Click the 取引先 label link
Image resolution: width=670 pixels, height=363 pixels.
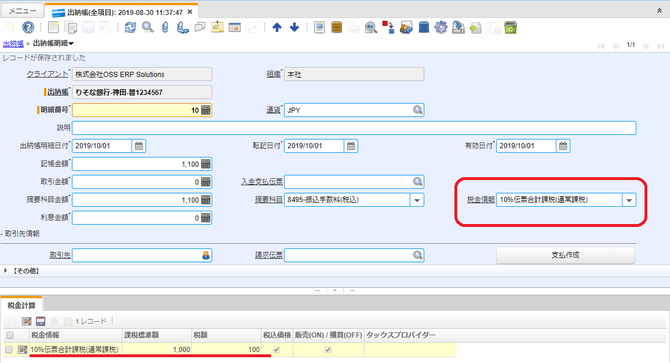(60, 255)
